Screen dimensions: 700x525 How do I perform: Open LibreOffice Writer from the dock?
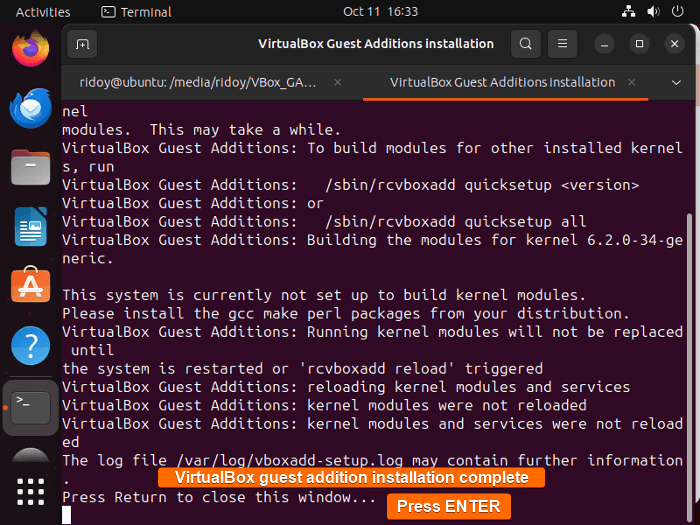(30, 227)
